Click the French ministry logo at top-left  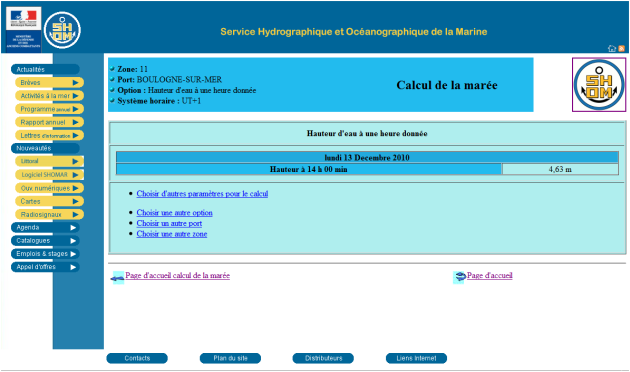(23, 30)
